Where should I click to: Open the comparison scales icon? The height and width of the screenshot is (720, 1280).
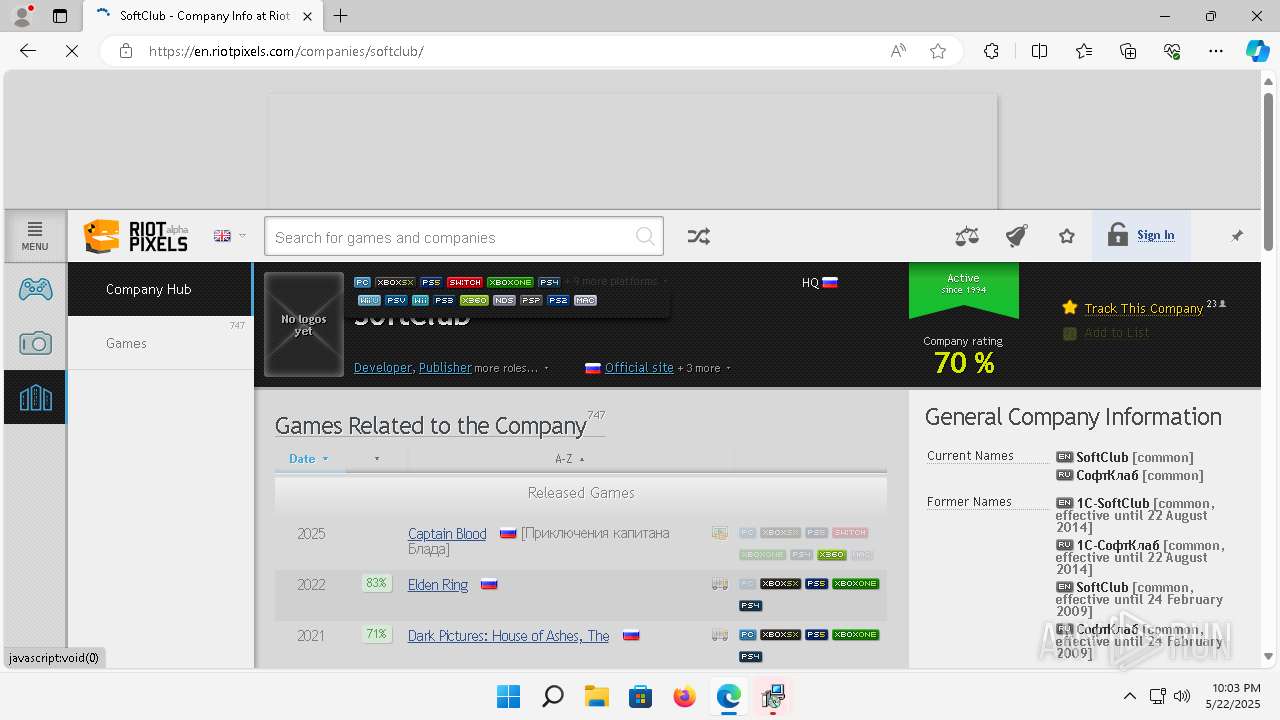pos(967,236)
